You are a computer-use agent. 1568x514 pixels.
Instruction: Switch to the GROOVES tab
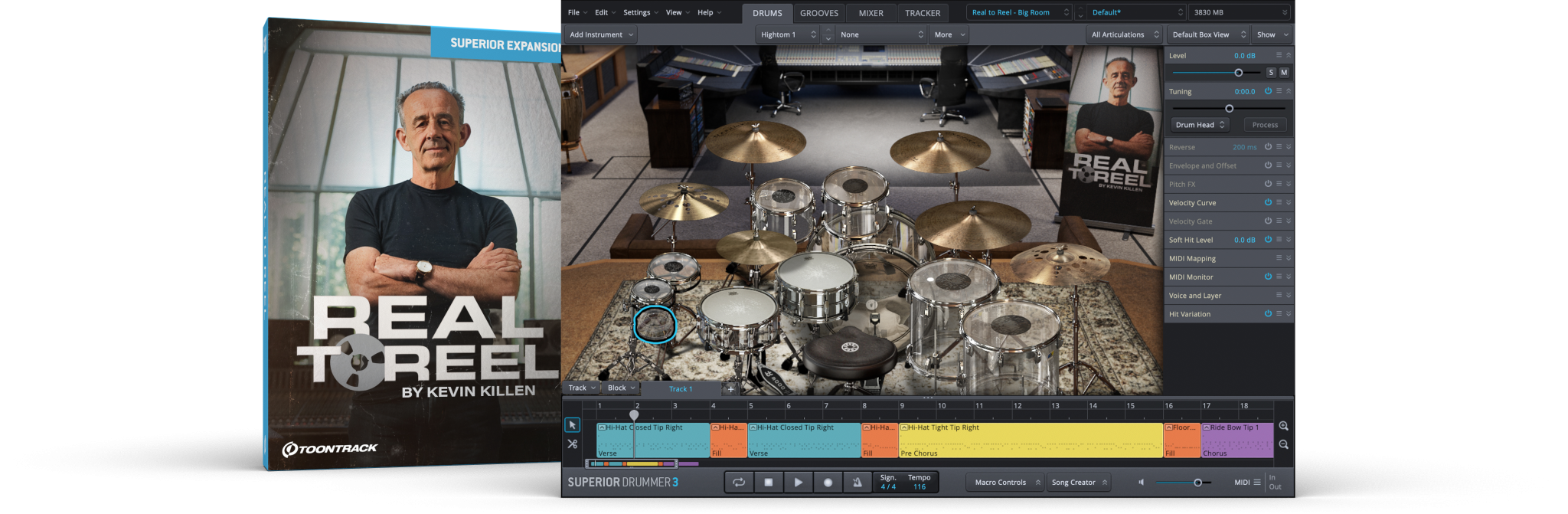click(x=819, y=13)
